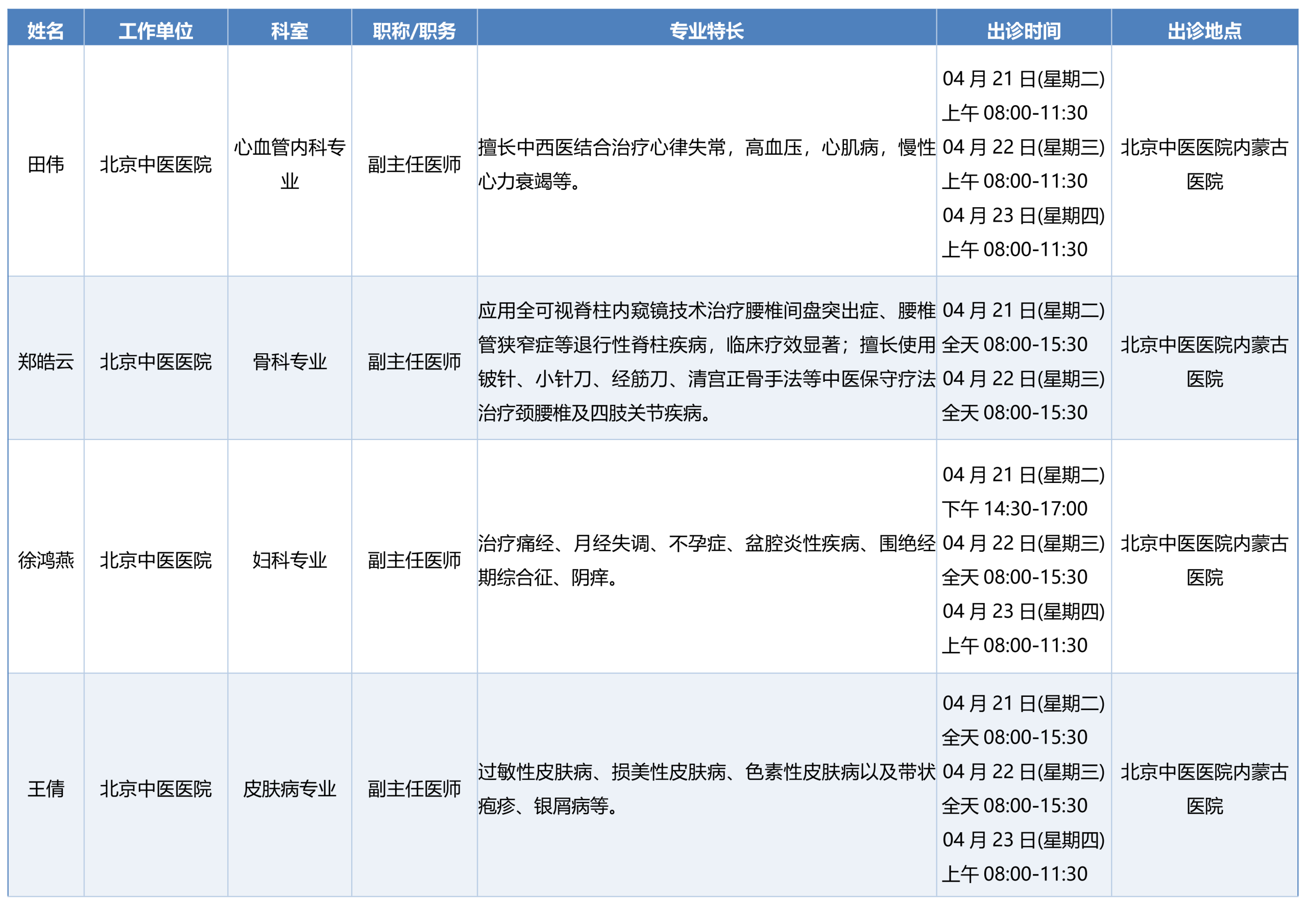Click the 工作单位 column header

[x=155, y=30]
